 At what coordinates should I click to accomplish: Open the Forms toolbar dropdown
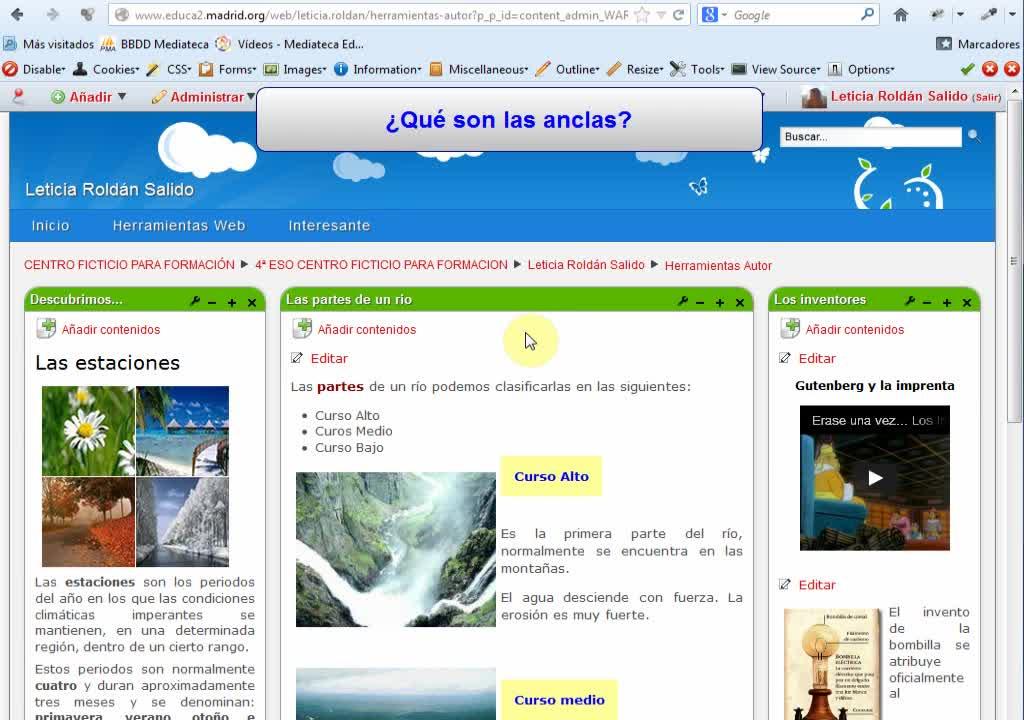pyautogui.click(x=227, y=69)
